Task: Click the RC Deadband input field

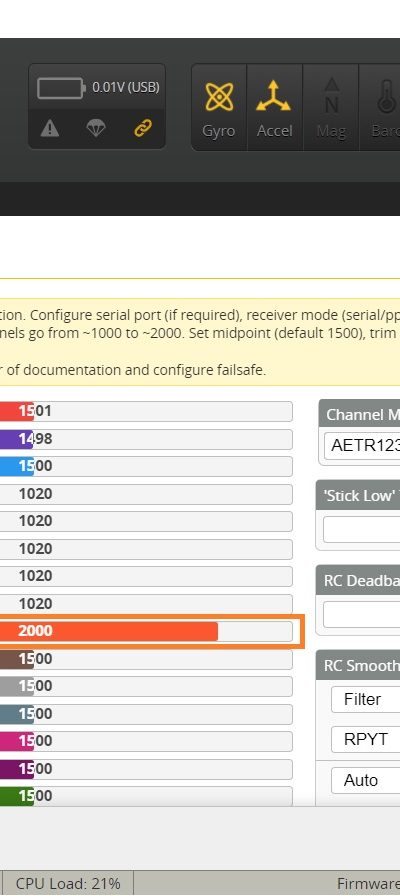Action: pos(361,615)
